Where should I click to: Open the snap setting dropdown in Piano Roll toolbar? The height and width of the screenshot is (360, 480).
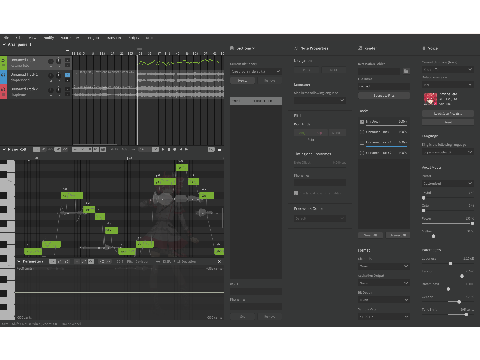pyautogui.click(x=82, y=150)
